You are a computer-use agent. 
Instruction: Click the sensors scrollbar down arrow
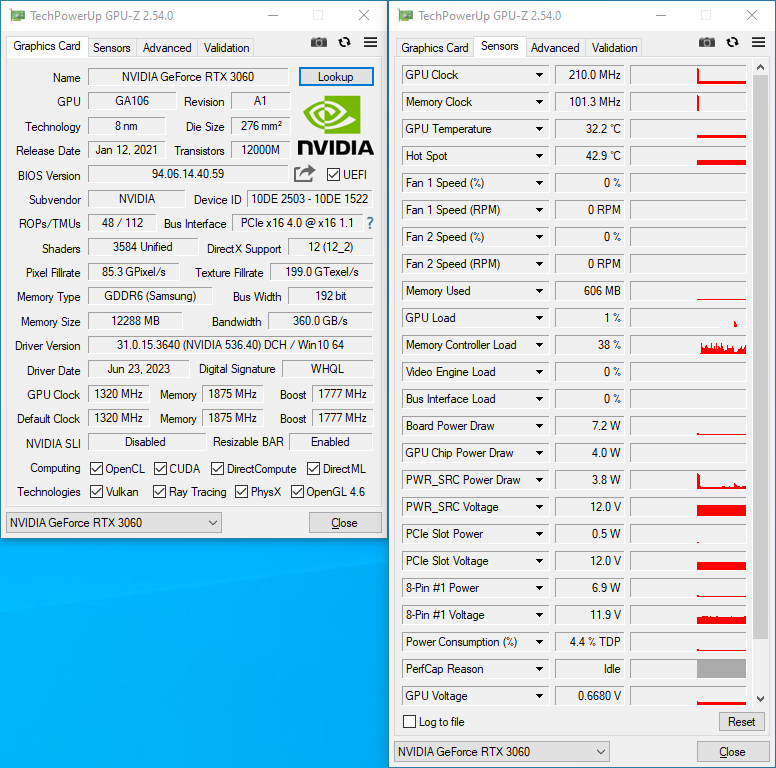(x=761, y=699)
